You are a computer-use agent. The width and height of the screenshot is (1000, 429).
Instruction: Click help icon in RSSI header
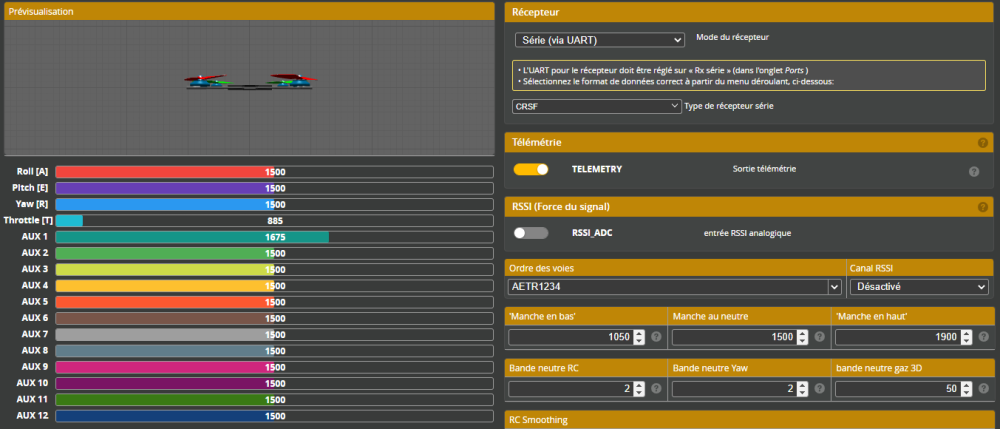click(x=983, y=207)
